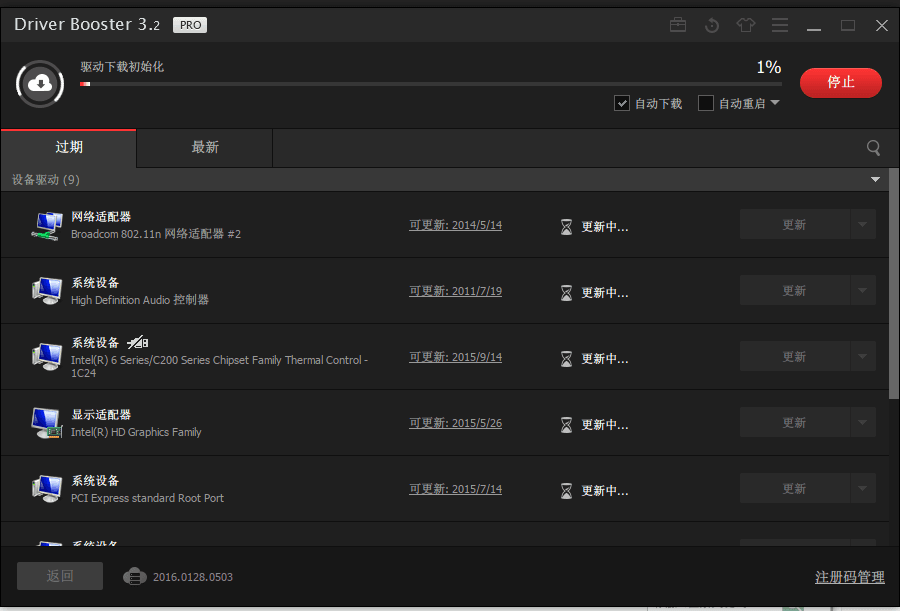Click the Intel HD Graphics display adapter icon
Viewport: 900px width, 611px height.
pyautogui.click(x=47, y=423)
